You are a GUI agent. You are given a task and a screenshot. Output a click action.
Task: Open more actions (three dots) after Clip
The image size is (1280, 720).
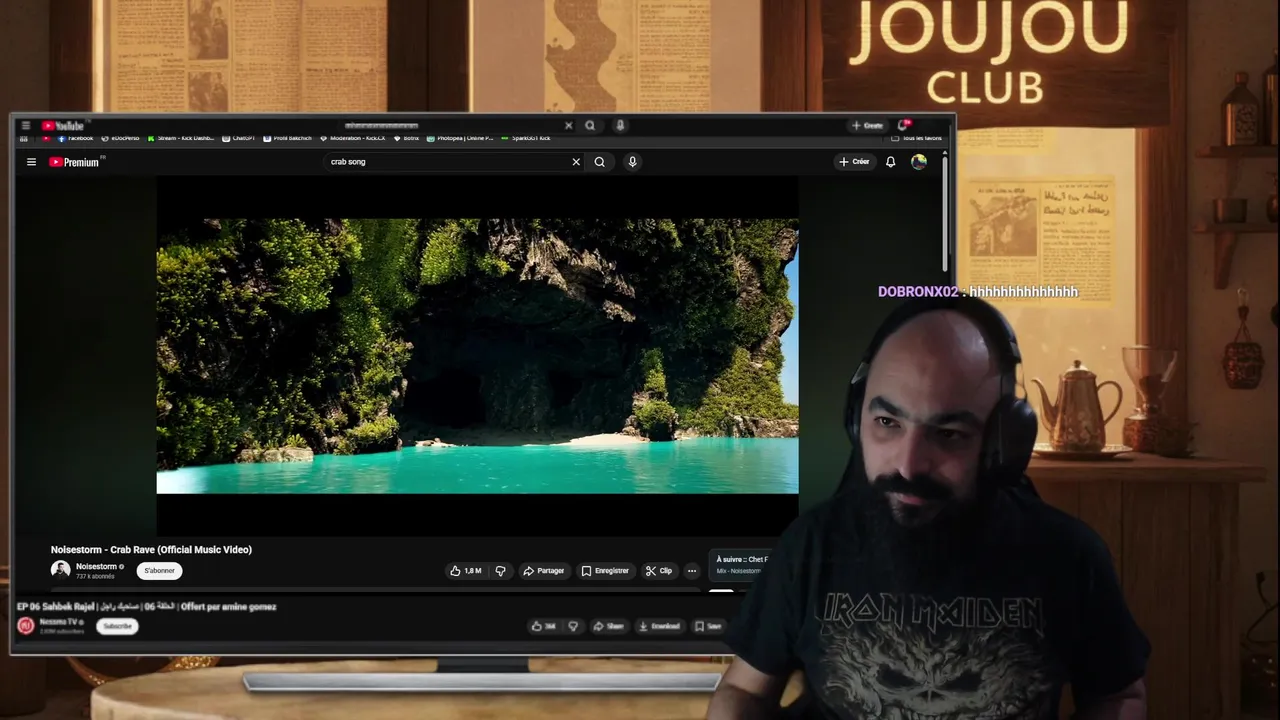[x=691, y=571]
